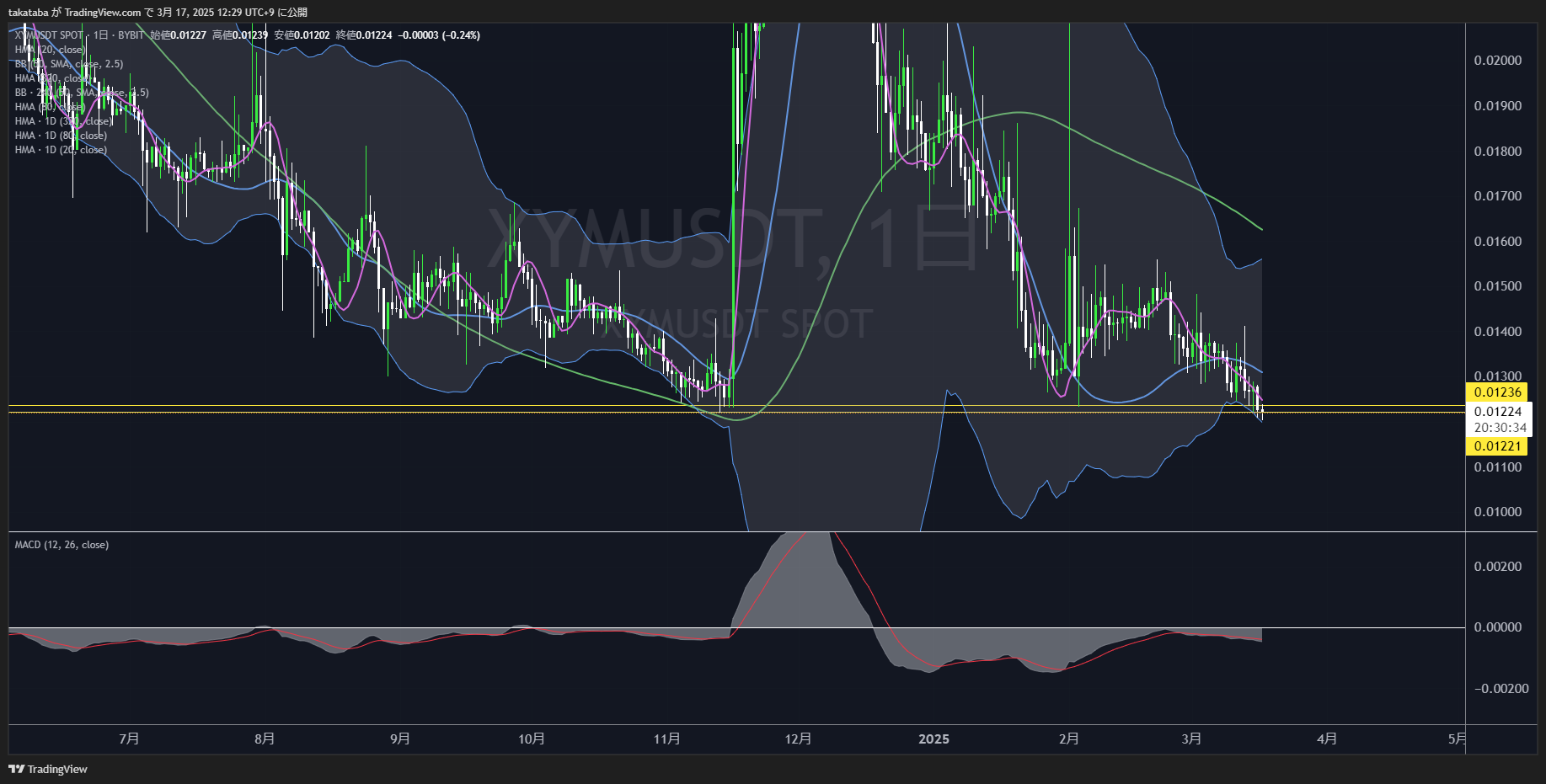Image resolution: width=1546 pixels, height=784 pixels.
Task: Select the HMA · 1D (20, close) legend
Action: click(x=61, y=150)
